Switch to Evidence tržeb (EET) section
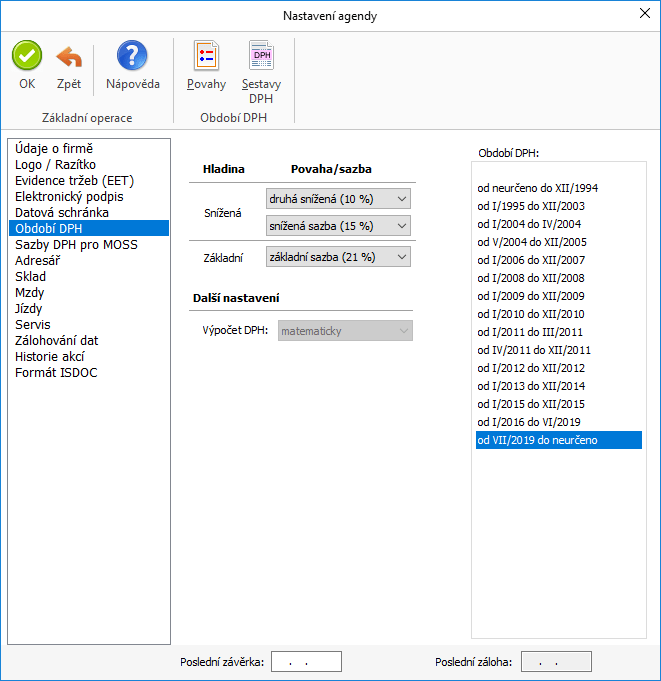Viewport: 661px width, 681px height. pyautogui.click(x=74, y=181)
